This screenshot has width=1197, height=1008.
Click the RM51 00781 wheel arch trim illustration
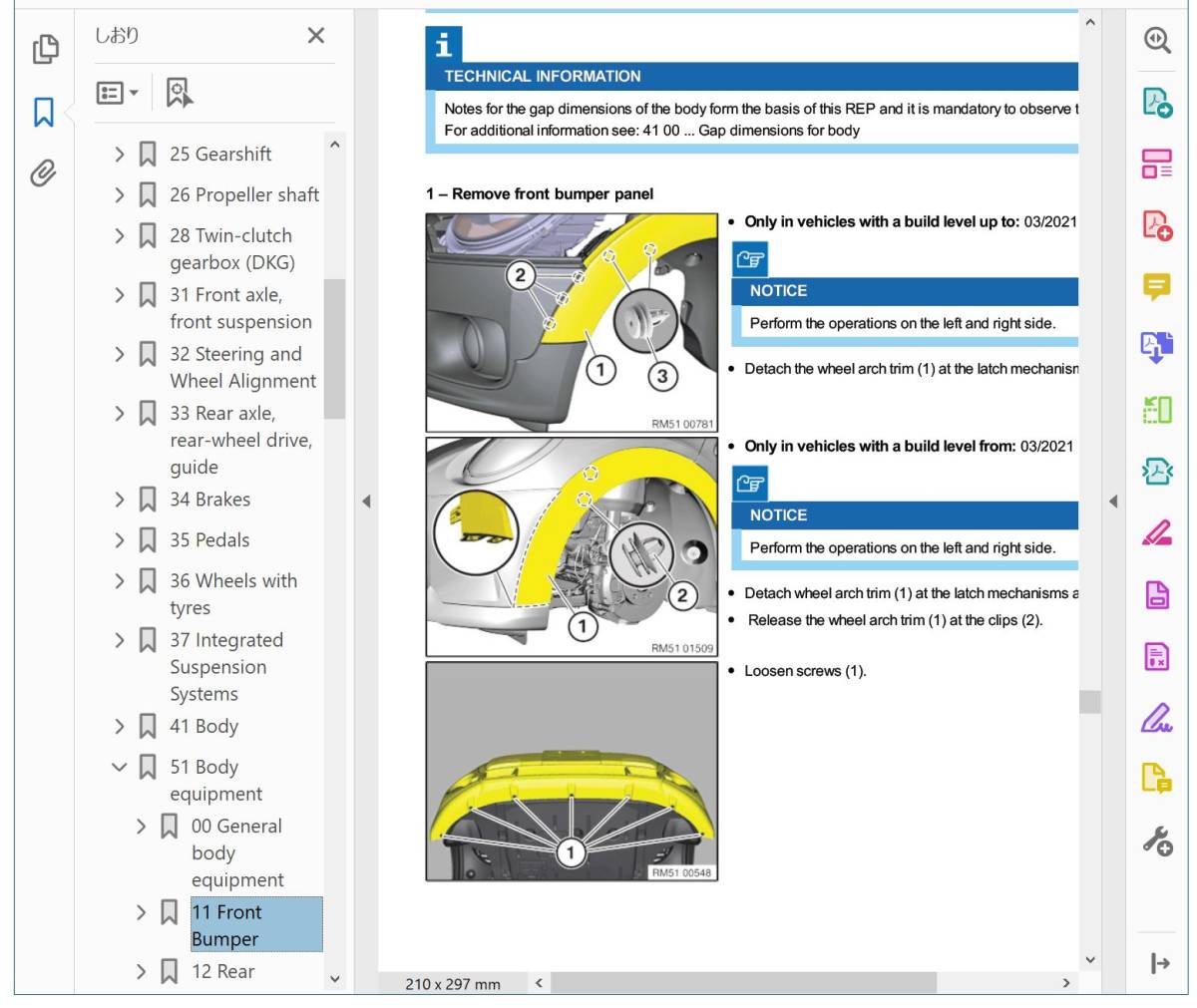pos(572,322)
